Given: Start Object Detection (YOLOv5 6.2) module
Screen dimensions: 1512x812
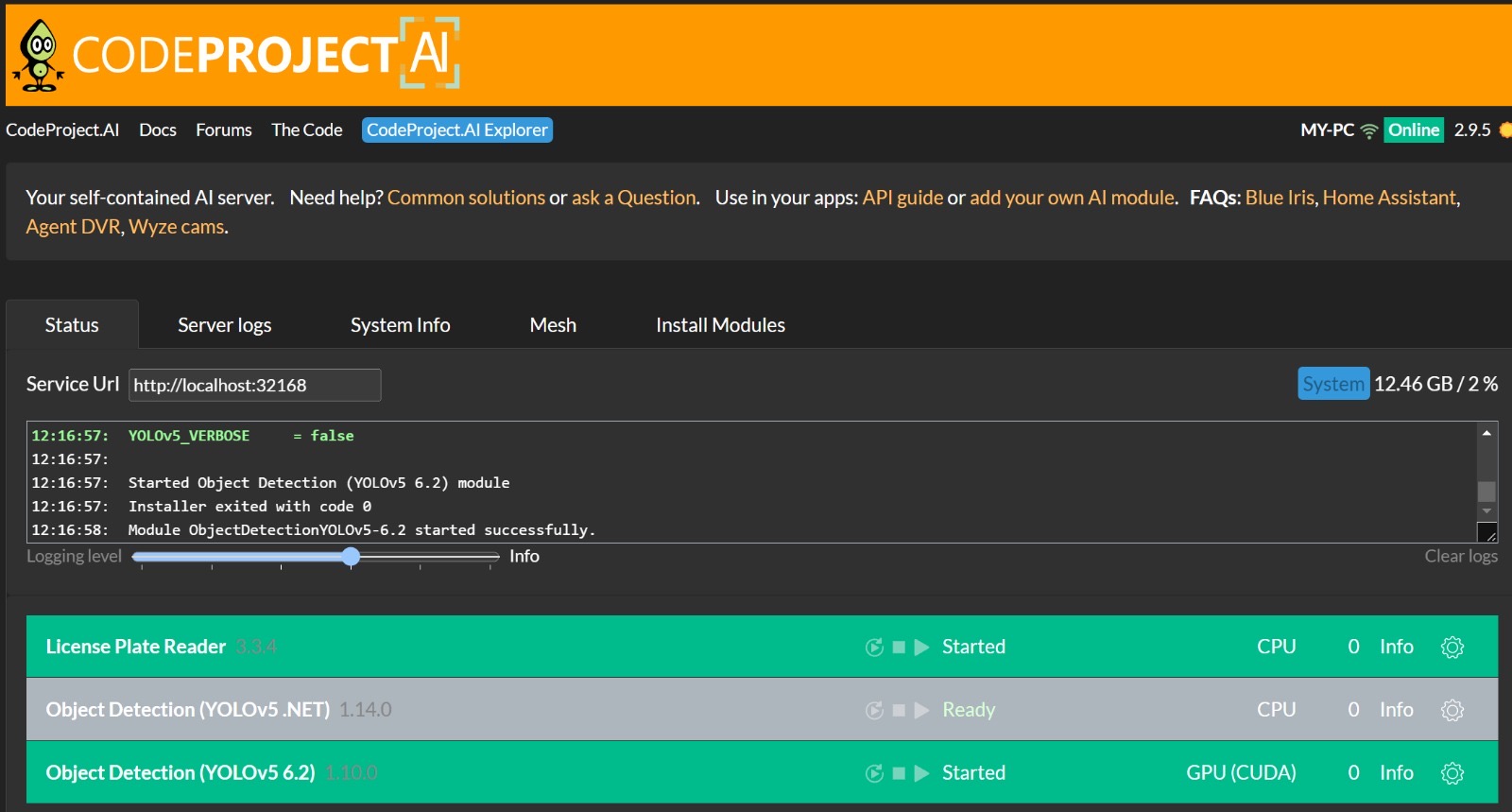Looking at the screenshot, I should [921, 773].
